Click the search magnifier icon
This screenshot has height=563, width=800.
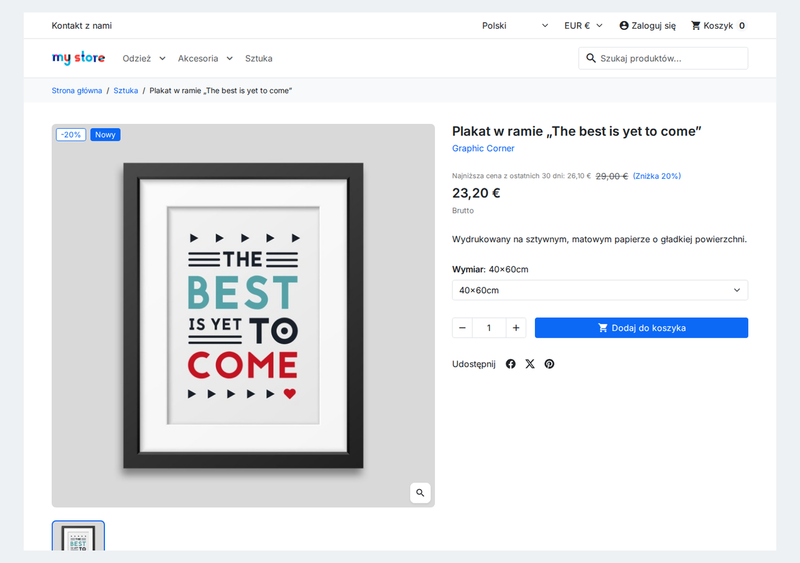591,58
